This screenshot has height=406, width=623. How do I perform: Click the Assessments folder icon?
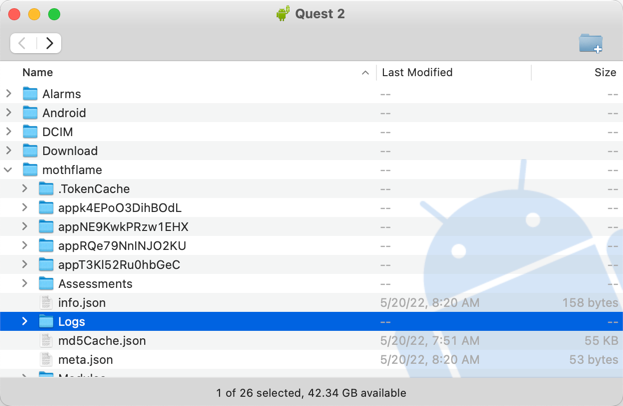tap(46, 283)
